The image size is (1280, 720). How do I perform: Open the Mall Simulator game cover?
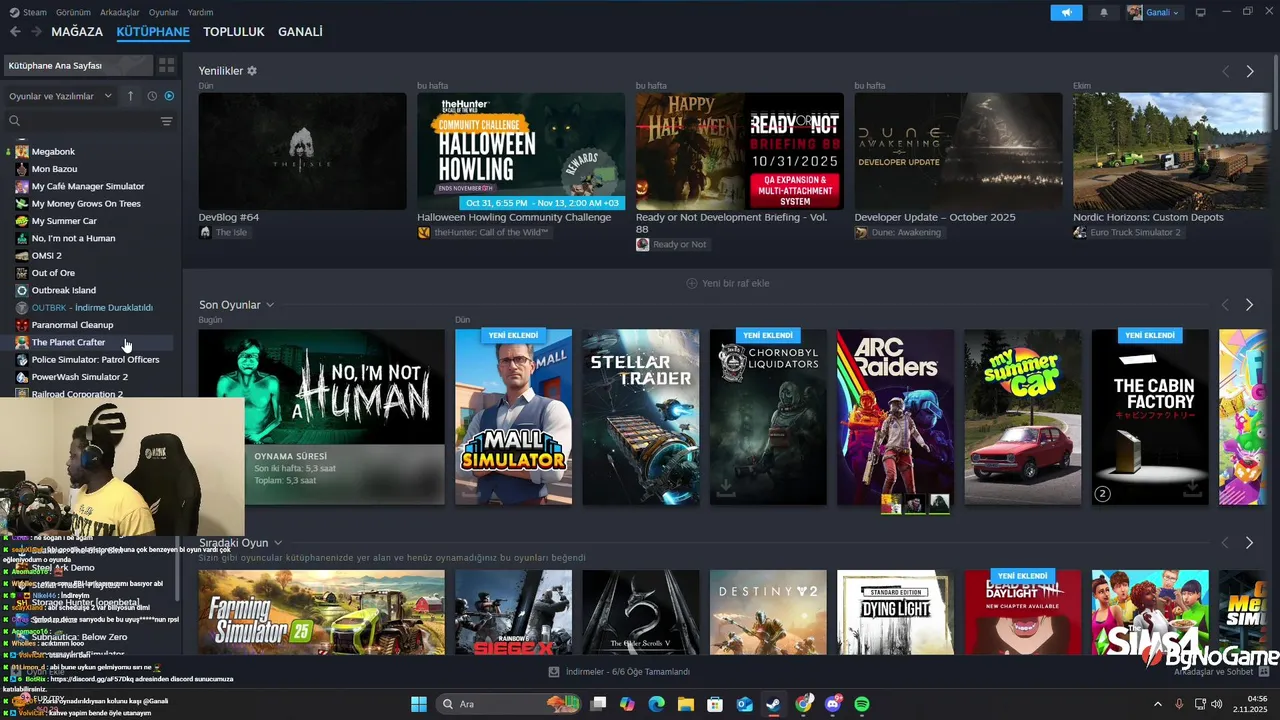[x=513, y=417]
